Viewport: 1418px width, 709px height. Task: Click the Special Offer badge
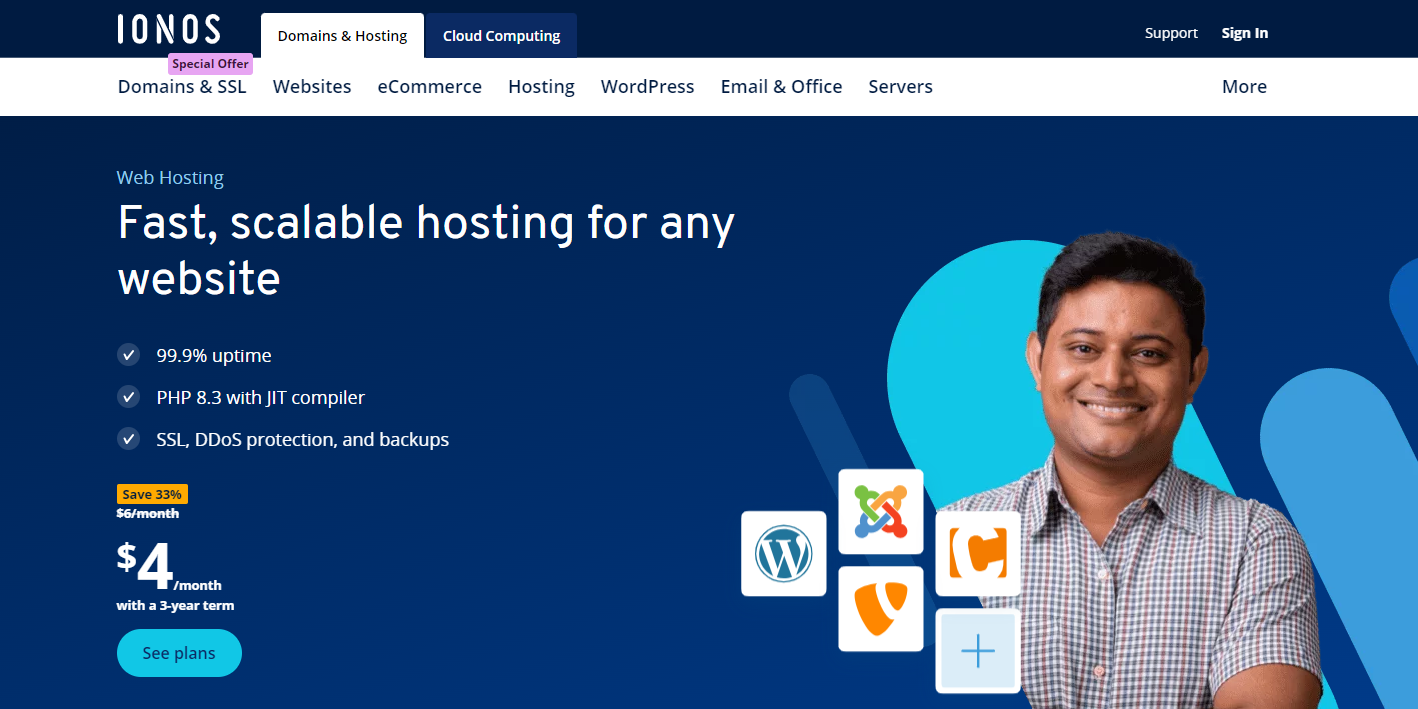click(x=210, y=64)
